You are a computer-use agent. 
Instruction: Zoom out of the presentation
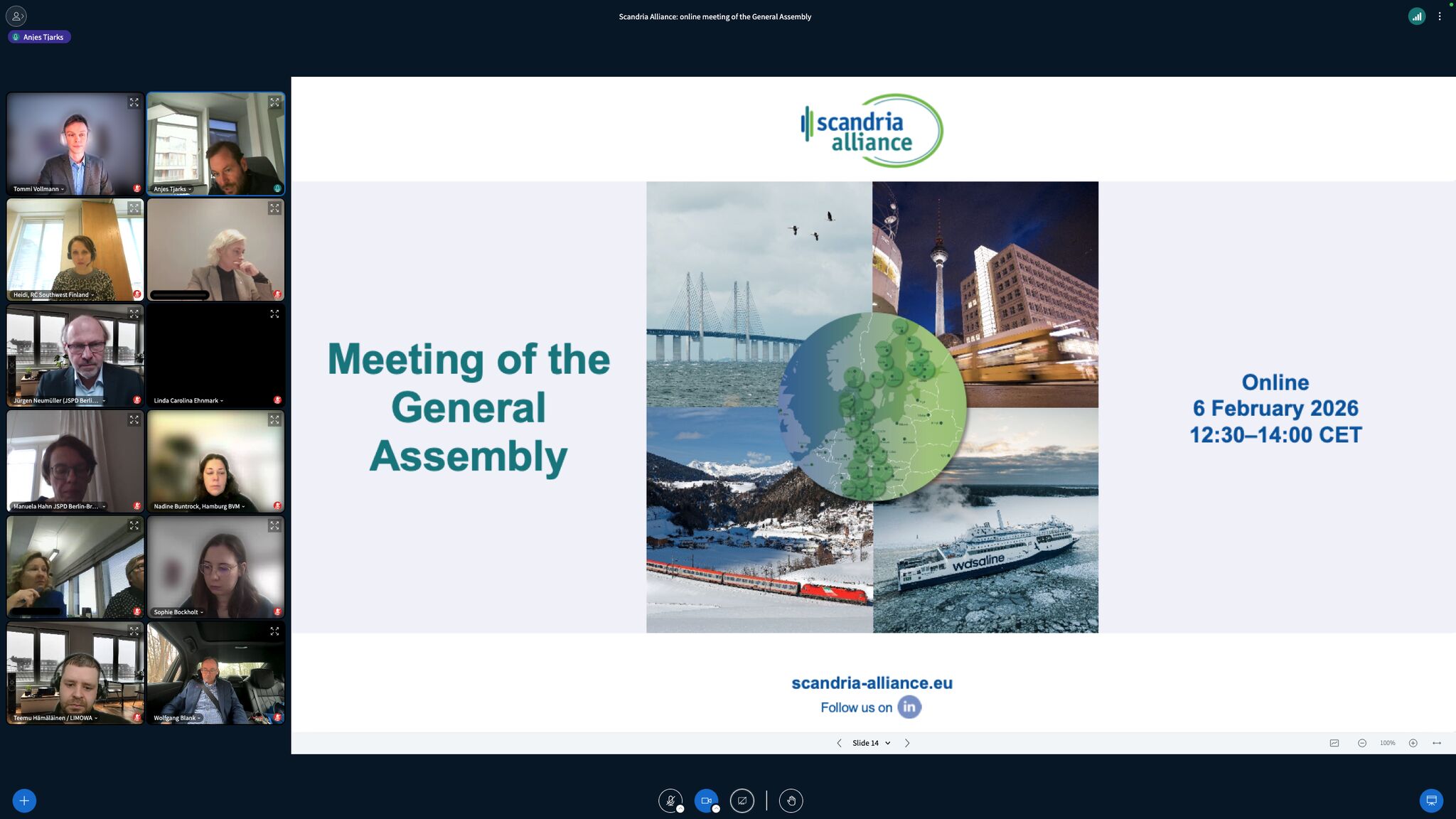(x=1362, y=743)
